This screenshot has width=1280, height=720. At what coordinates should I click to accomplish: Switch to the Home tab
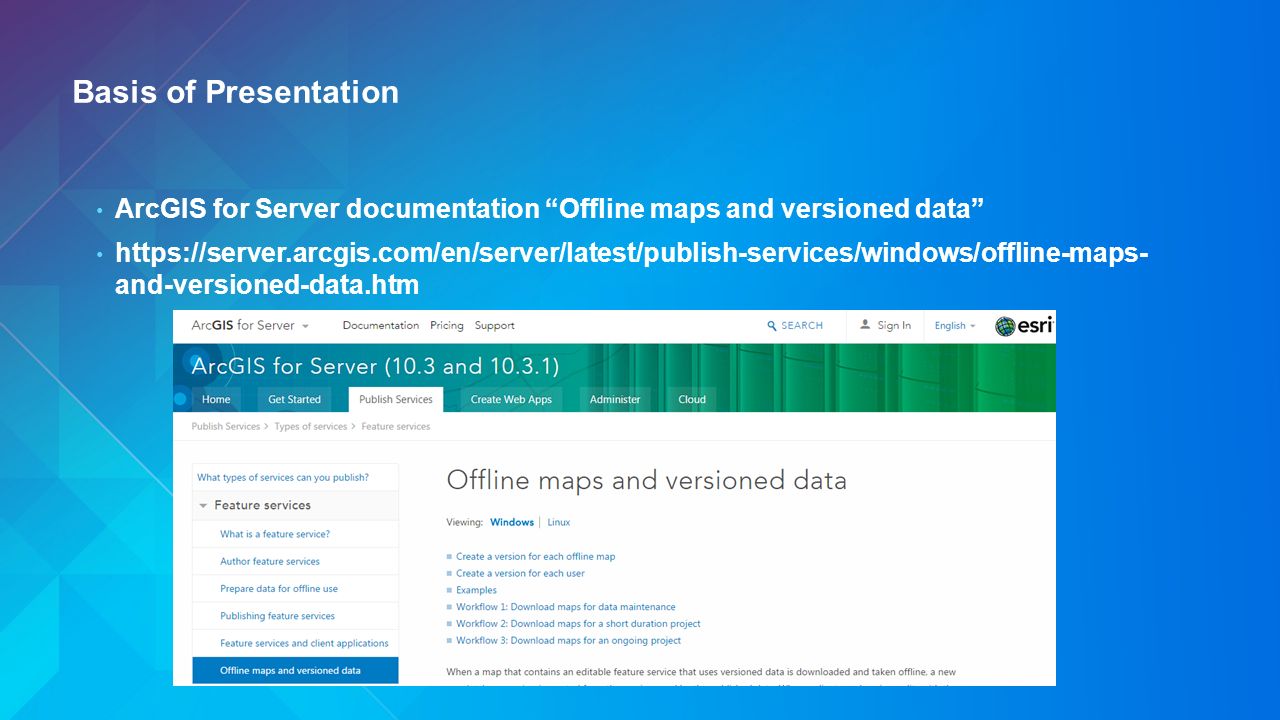[x=216, y=399]
